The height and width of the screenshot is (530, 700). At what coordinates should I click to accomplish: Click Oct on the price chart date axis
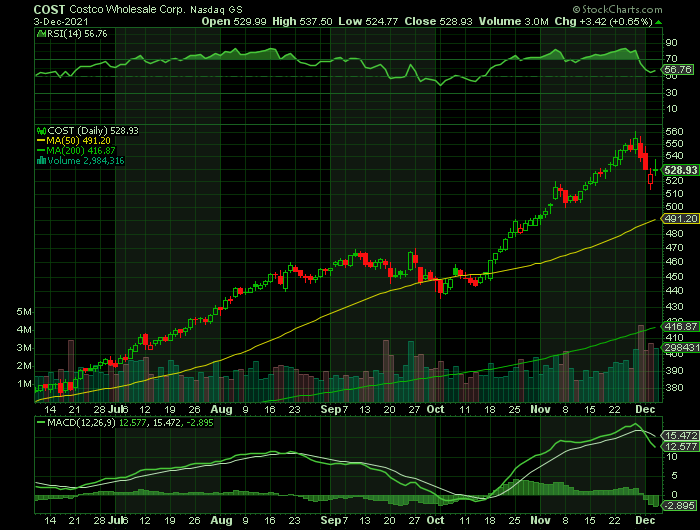click(435, 409)
